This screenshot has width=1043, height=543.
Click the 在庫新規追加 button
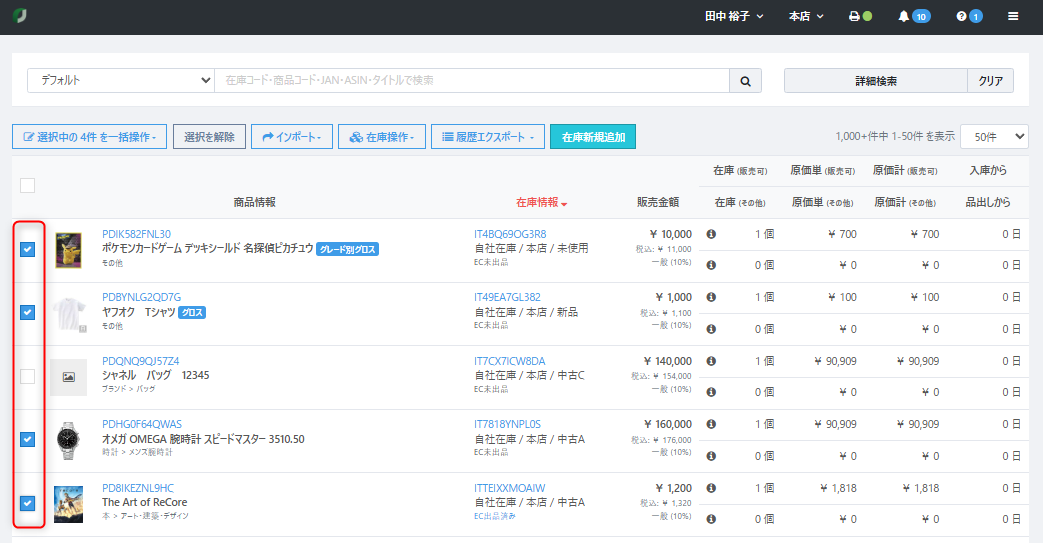point(592,137)
